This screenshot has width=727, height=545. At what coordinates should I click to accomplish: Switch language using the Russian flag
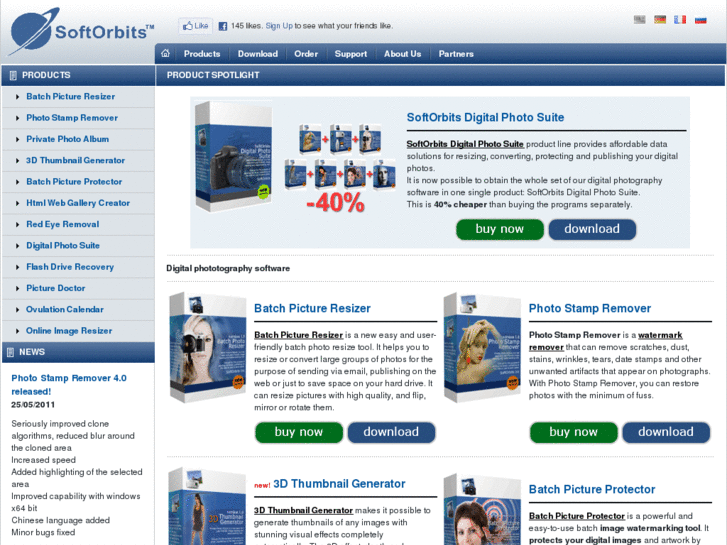pos(701,19)
